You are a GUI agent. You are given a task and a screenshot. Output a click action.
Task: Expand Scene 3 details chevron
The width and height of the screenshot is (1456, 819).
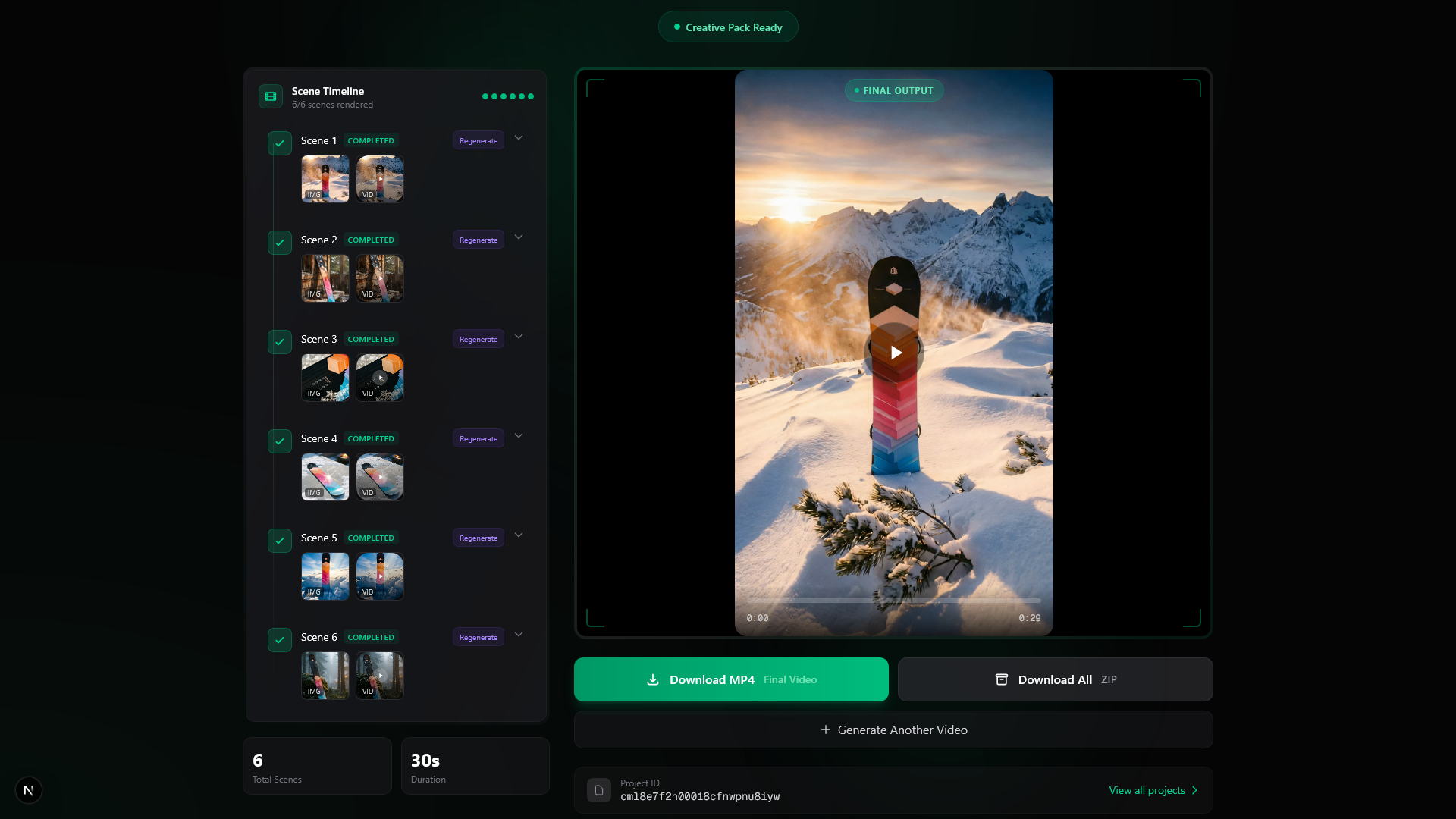pyautogui.click(x=519, y=337)
